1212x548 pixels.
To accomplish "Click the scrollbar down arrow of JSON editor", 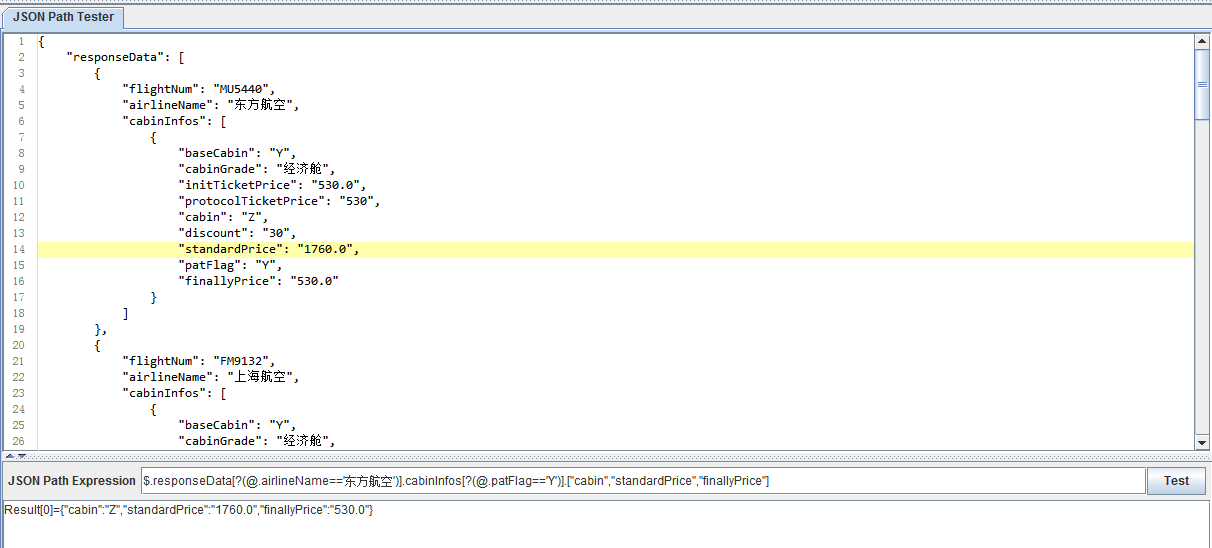I will [1202, 442].
